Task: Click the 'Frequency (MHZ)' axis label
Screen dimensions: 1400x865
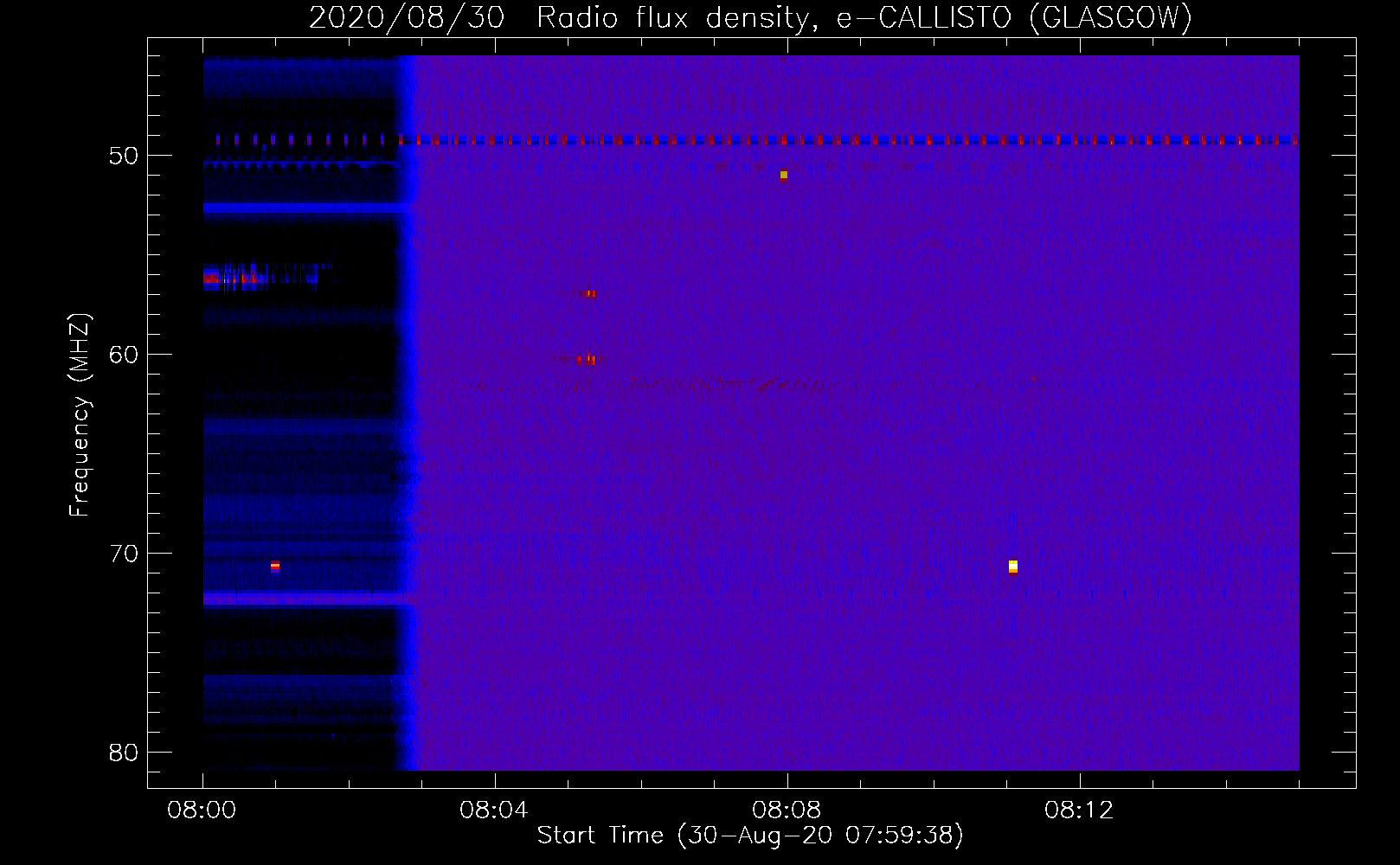Action: click(80, 415)
